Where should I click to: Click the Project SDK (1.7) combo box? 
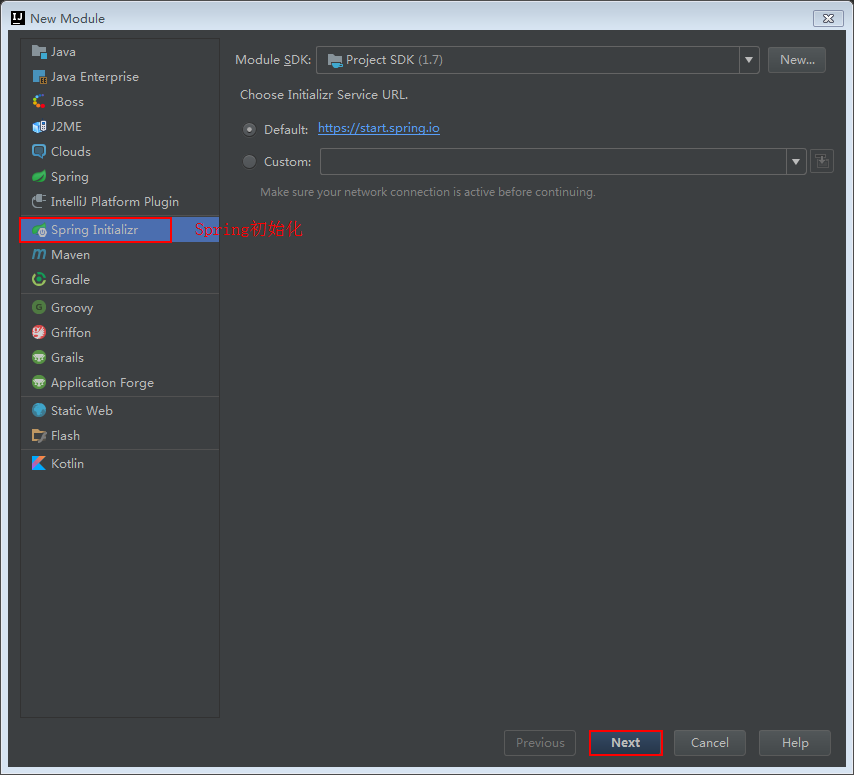click(538, 60)
